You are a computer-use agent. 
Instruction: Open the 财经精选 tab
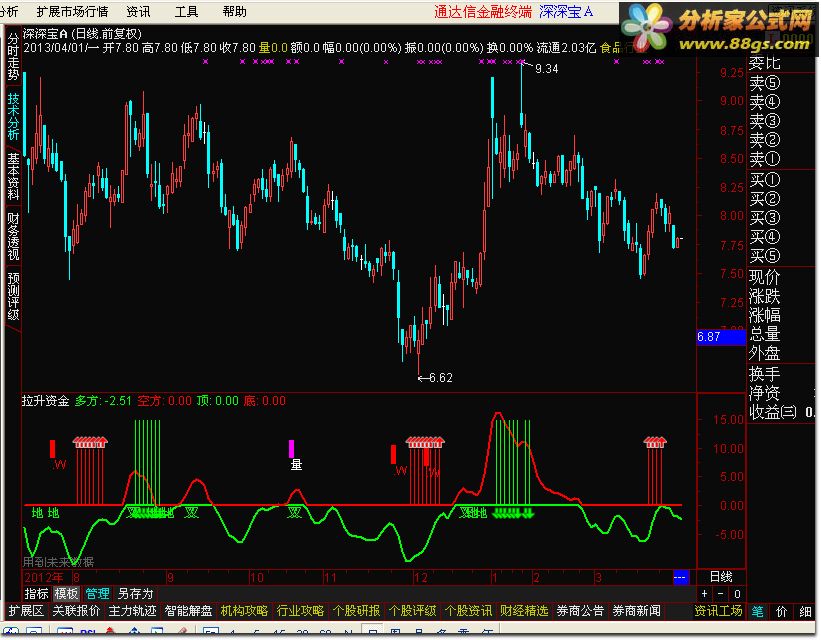[x=524, y=611]
